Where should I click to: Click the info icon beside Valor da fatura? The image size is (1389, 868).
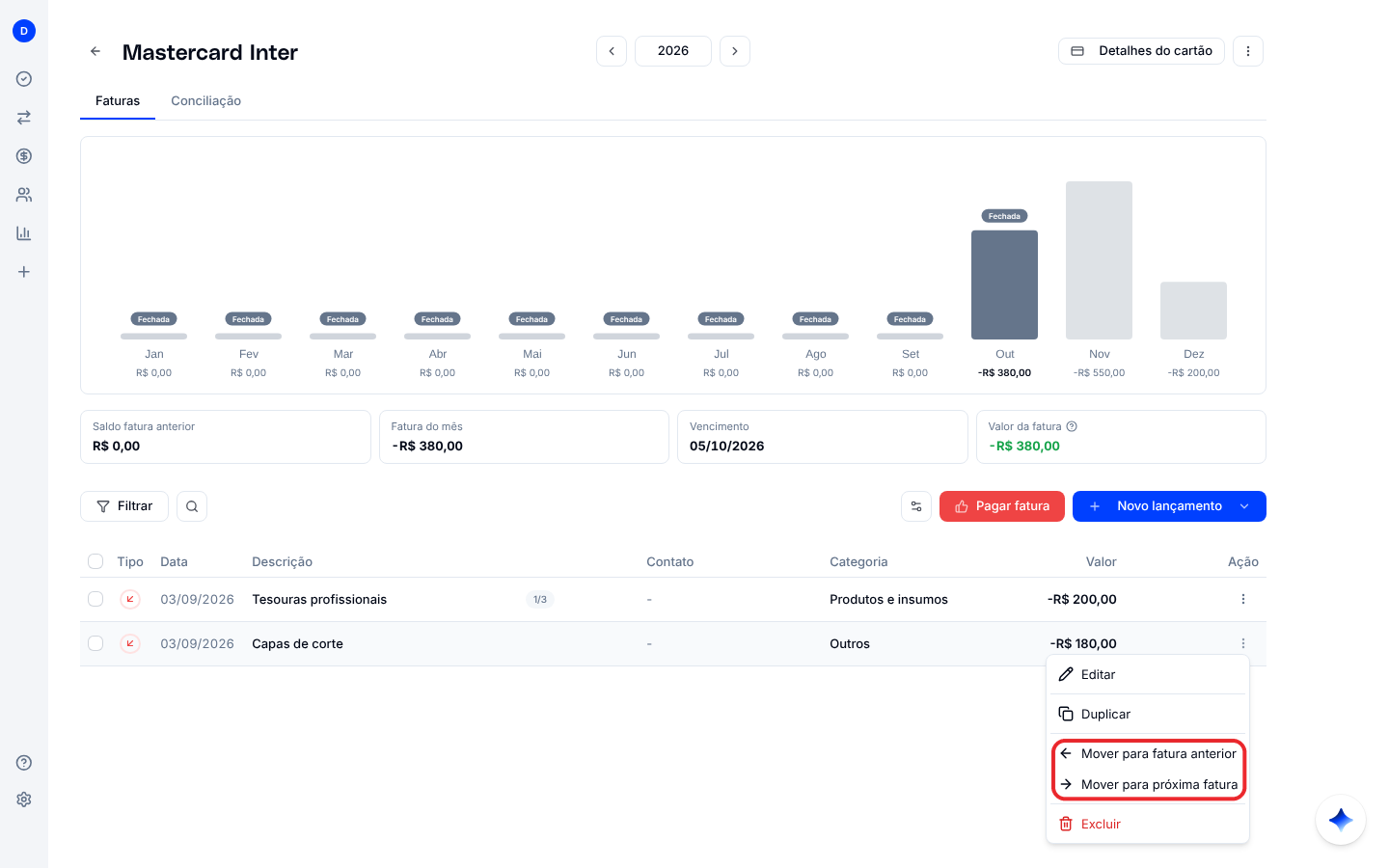pos(1072,426)
